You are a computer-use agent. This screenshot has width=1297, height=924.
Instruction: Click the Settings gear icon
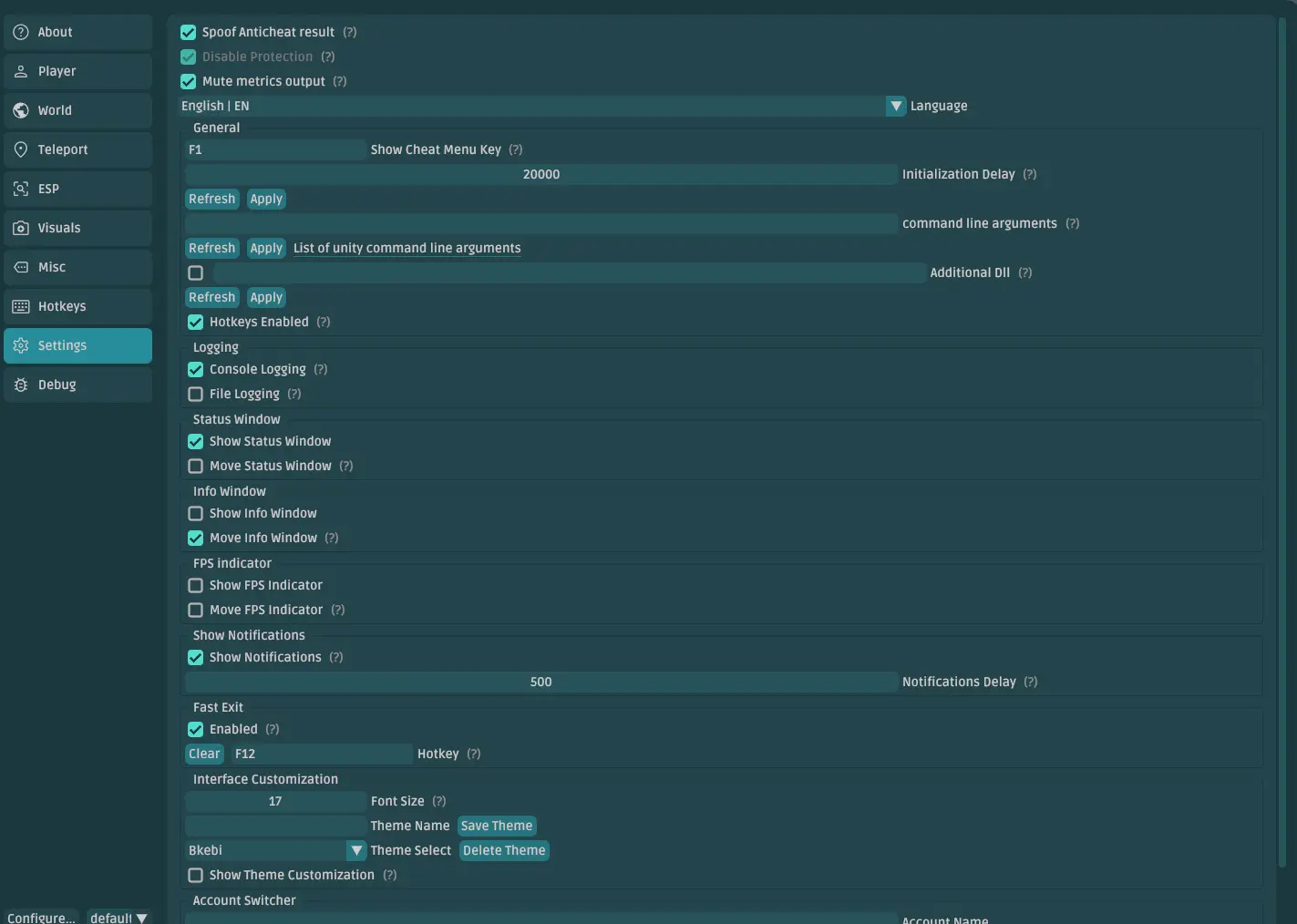(x=21, y=345)
